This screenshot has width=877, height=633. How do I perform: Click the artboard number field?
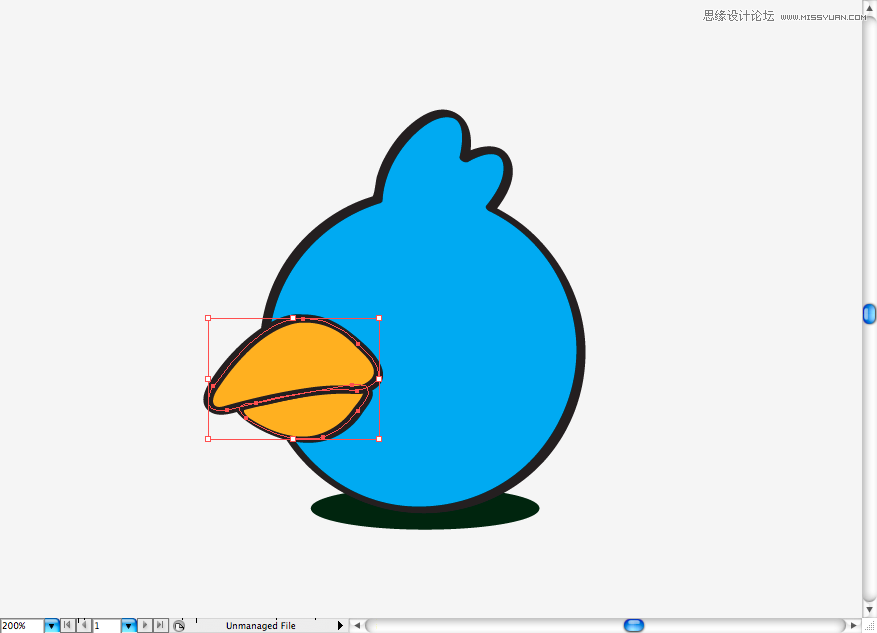click(107, 626)
